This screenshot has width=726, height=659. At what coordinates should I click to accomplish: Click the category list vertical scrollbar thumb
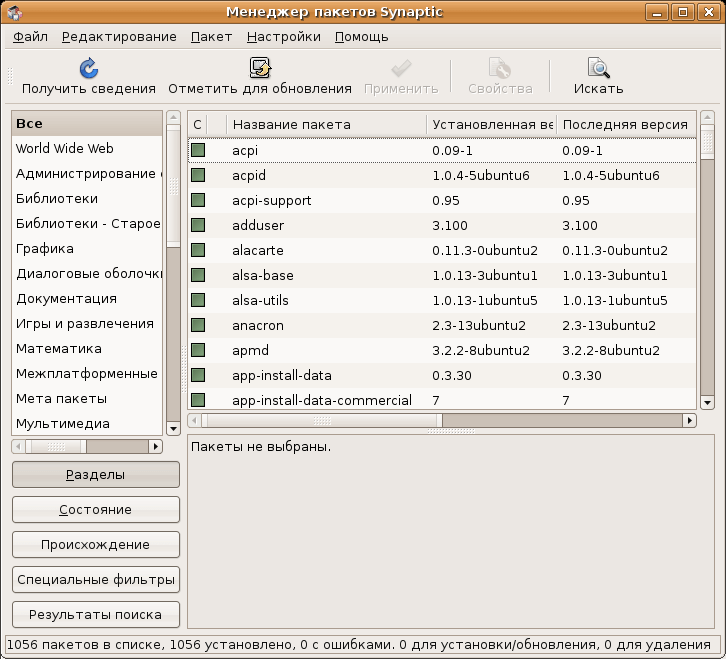coord(173,186)
